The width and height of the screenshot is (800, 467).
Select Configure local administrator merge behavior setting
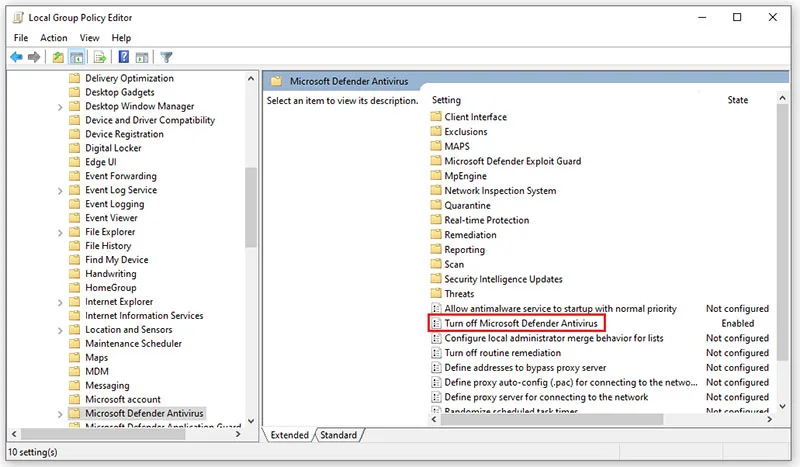click(554, 338)
